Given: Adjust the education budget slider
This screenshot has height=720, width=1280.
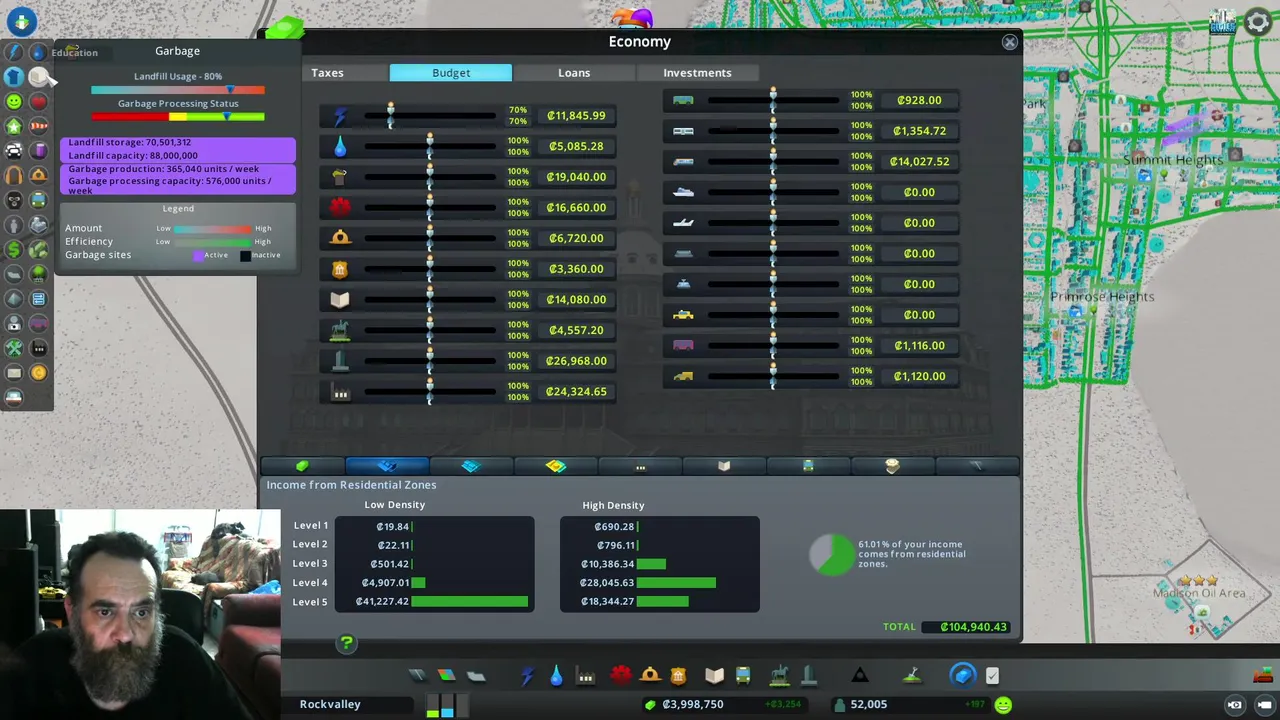Looking at the screenshot, I should 430,299.
